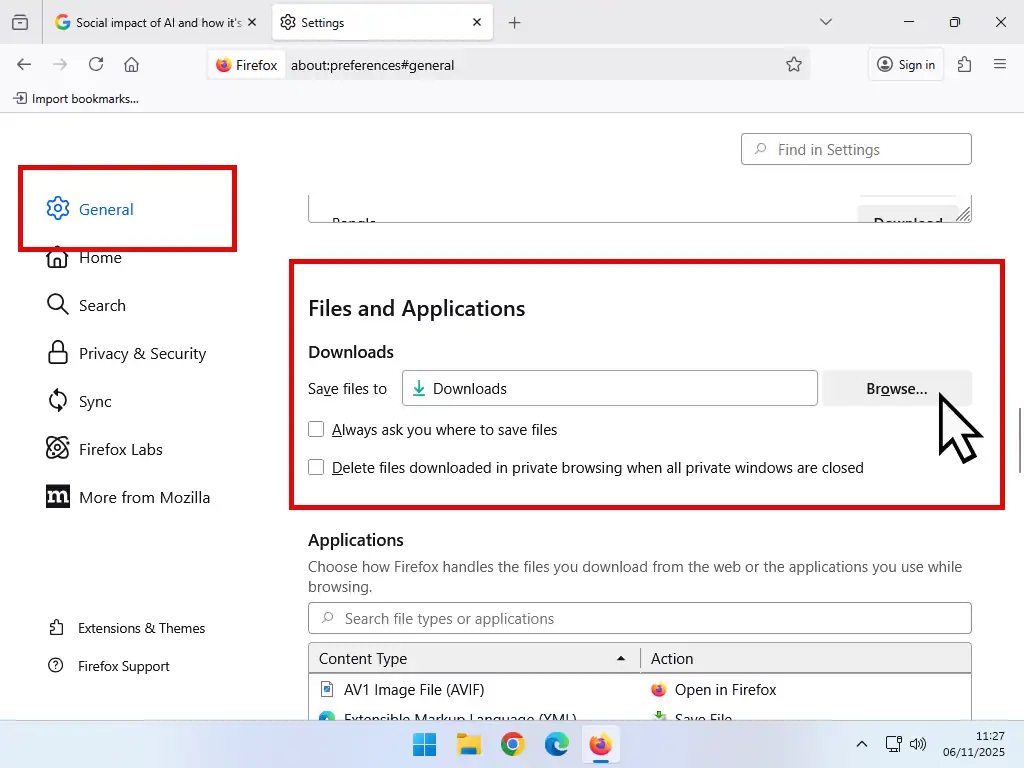Show hidden system tray icons
This screenshot has width=1024, height=768.
coord(861,744)
